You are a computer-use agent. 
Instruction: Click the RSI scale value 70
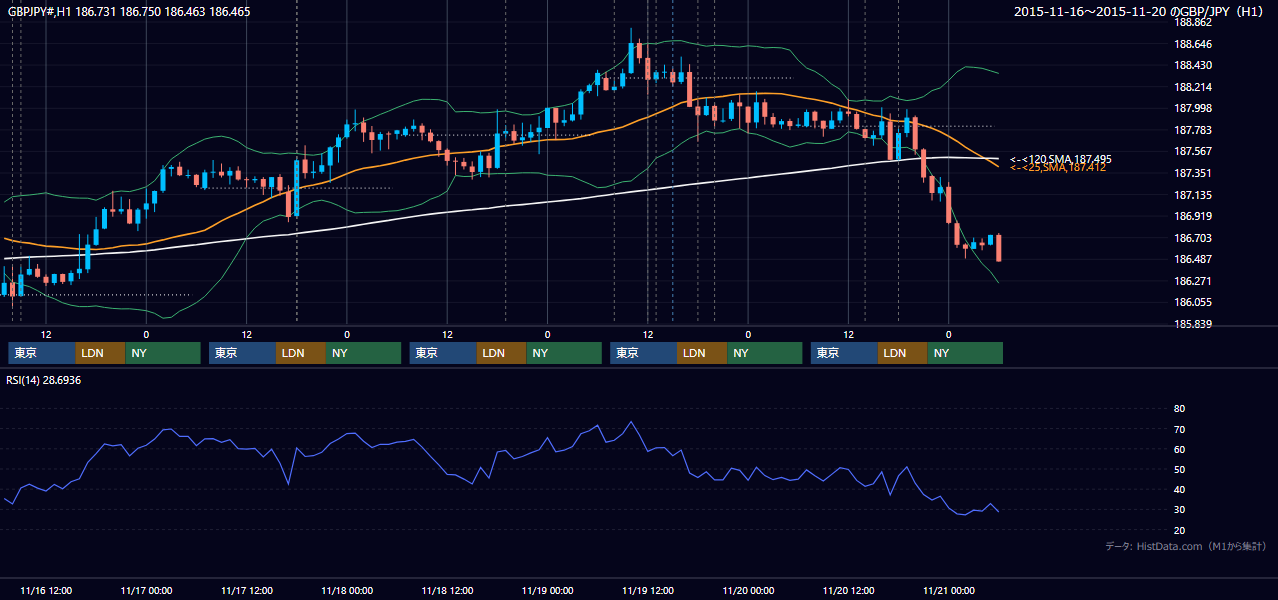1179,430
